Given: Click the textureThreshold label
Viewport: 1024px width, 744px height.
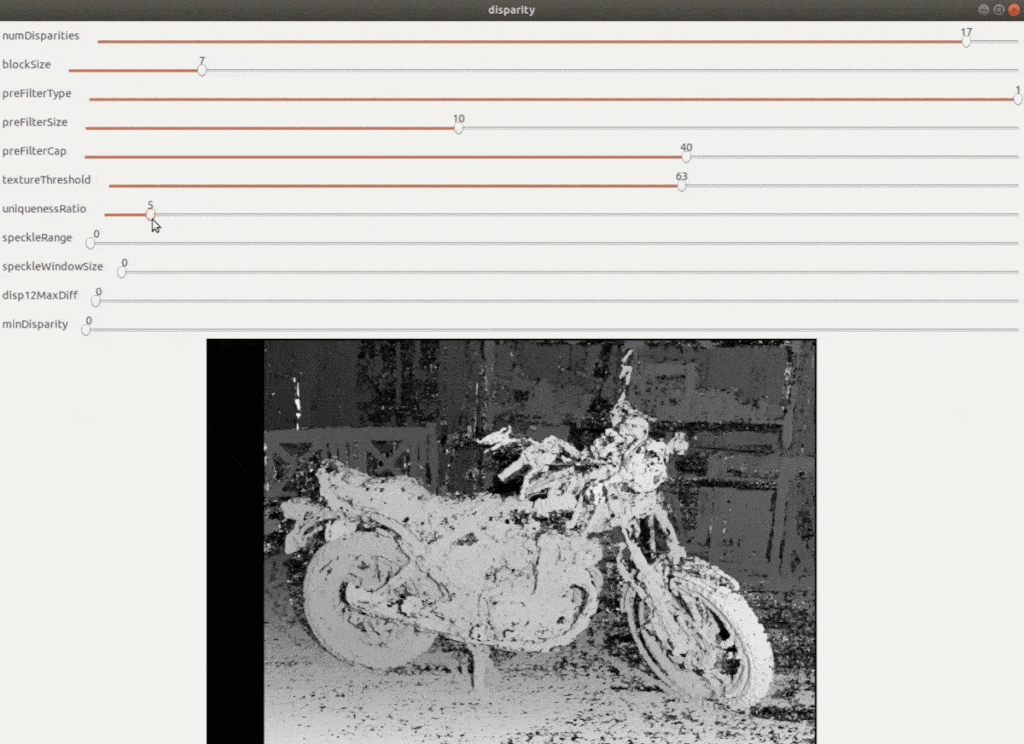Looking at the screenshot, I should 46,180.
